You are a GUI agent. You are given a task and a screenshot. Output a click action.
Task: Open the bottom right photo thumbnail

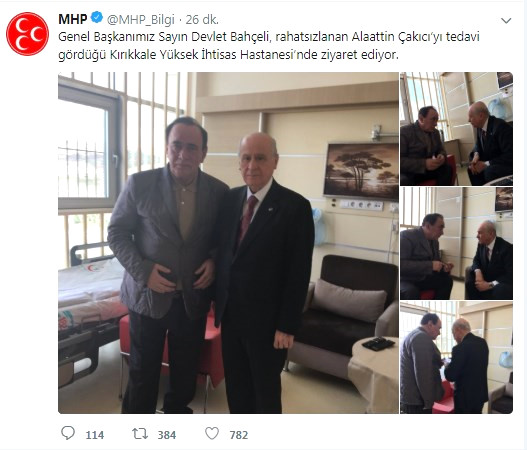tap(456, 358)
